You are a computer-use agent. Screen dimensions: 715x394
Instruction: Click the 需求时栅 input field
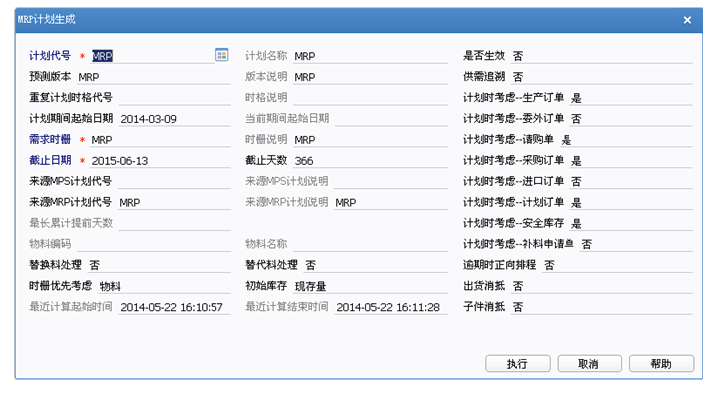click(x=161, y=140)
